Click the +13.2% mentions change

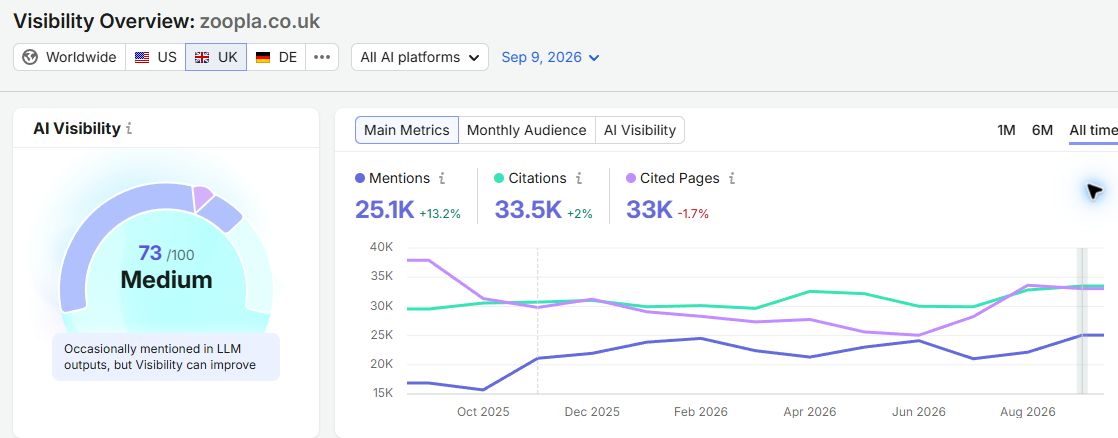(440, 213)
